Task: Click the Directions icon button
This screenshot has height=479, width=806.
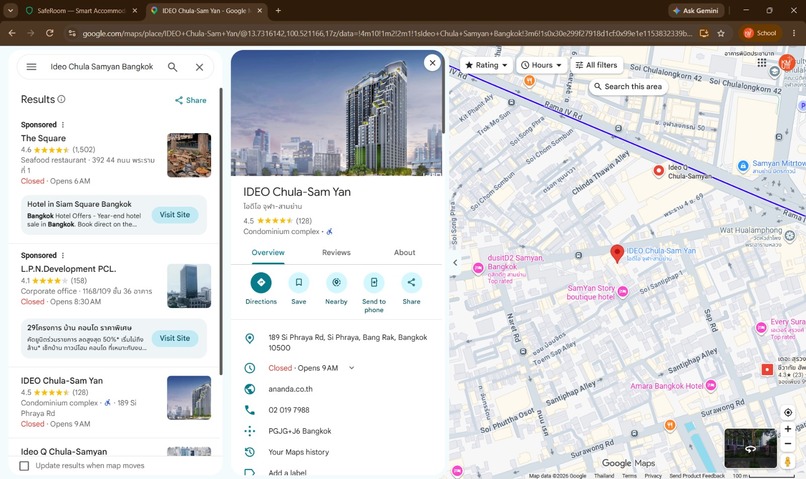Action: (x=261, y=283)
